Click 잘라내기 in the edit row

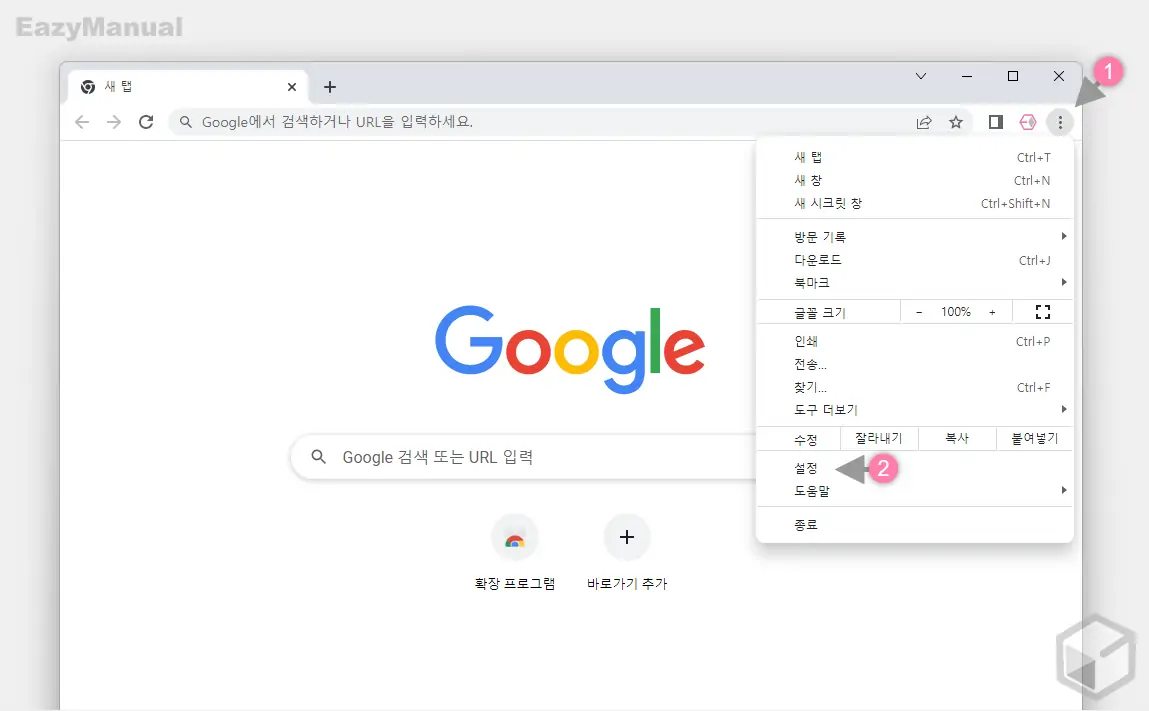[x=879, y=438]
